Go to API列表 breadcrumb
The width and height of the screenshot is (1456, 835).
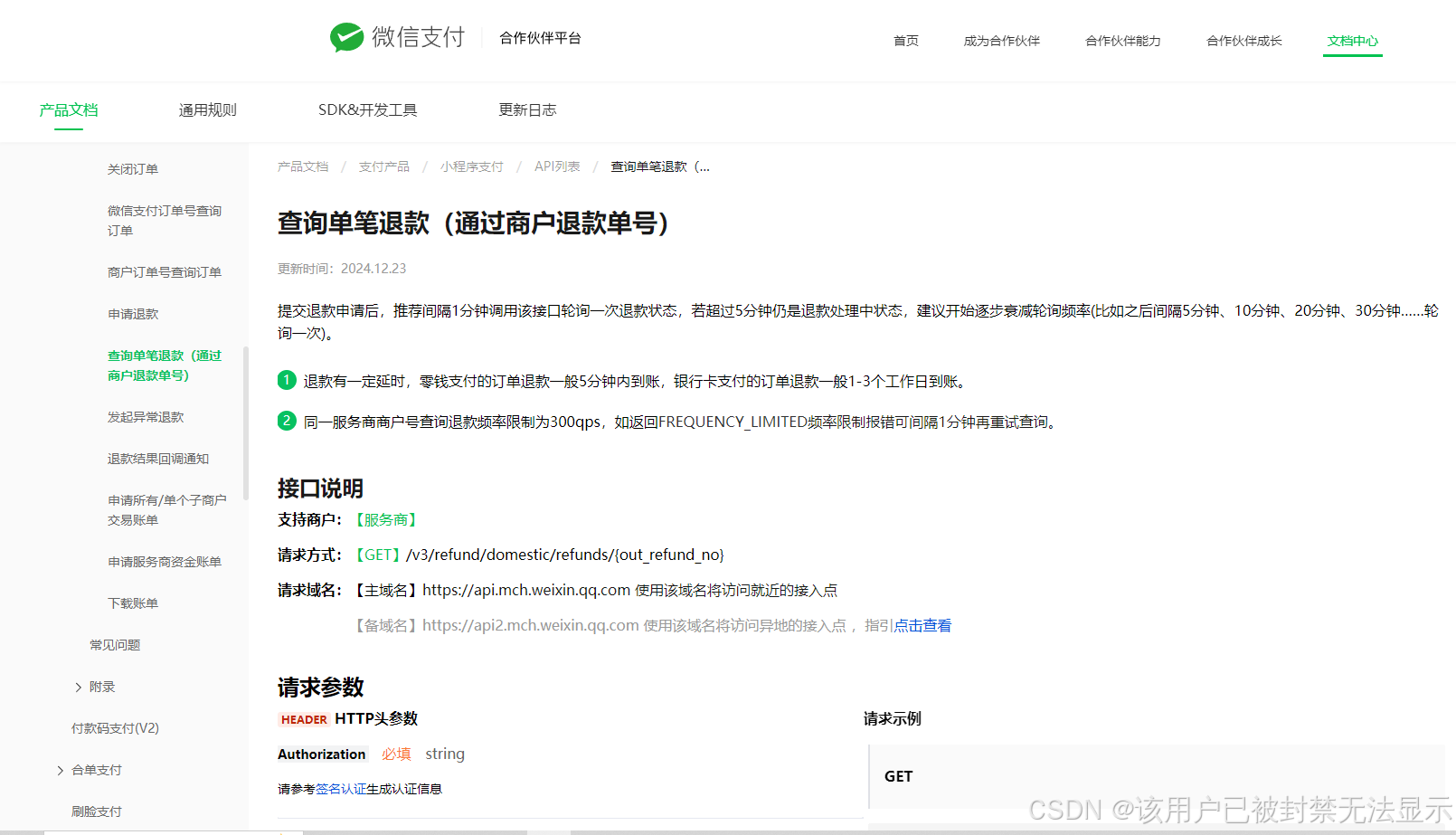click(x=557, y=166)
